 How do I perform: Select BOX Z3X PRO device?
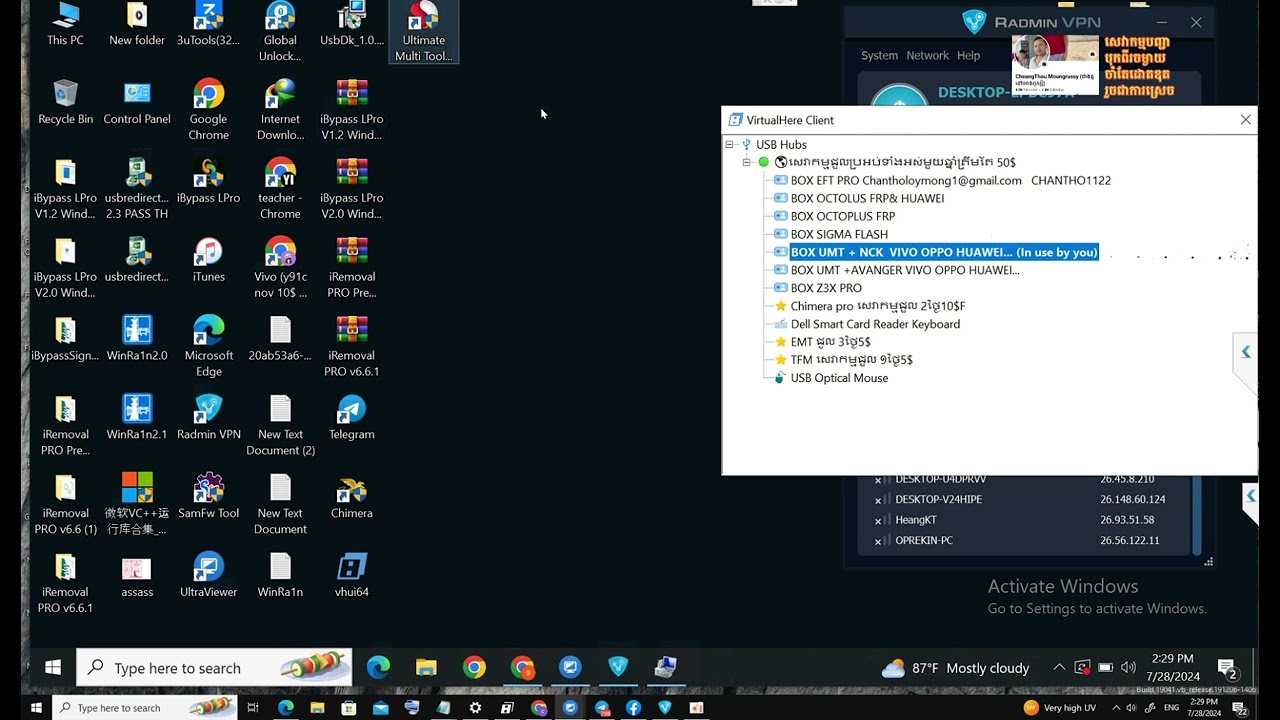818,288
